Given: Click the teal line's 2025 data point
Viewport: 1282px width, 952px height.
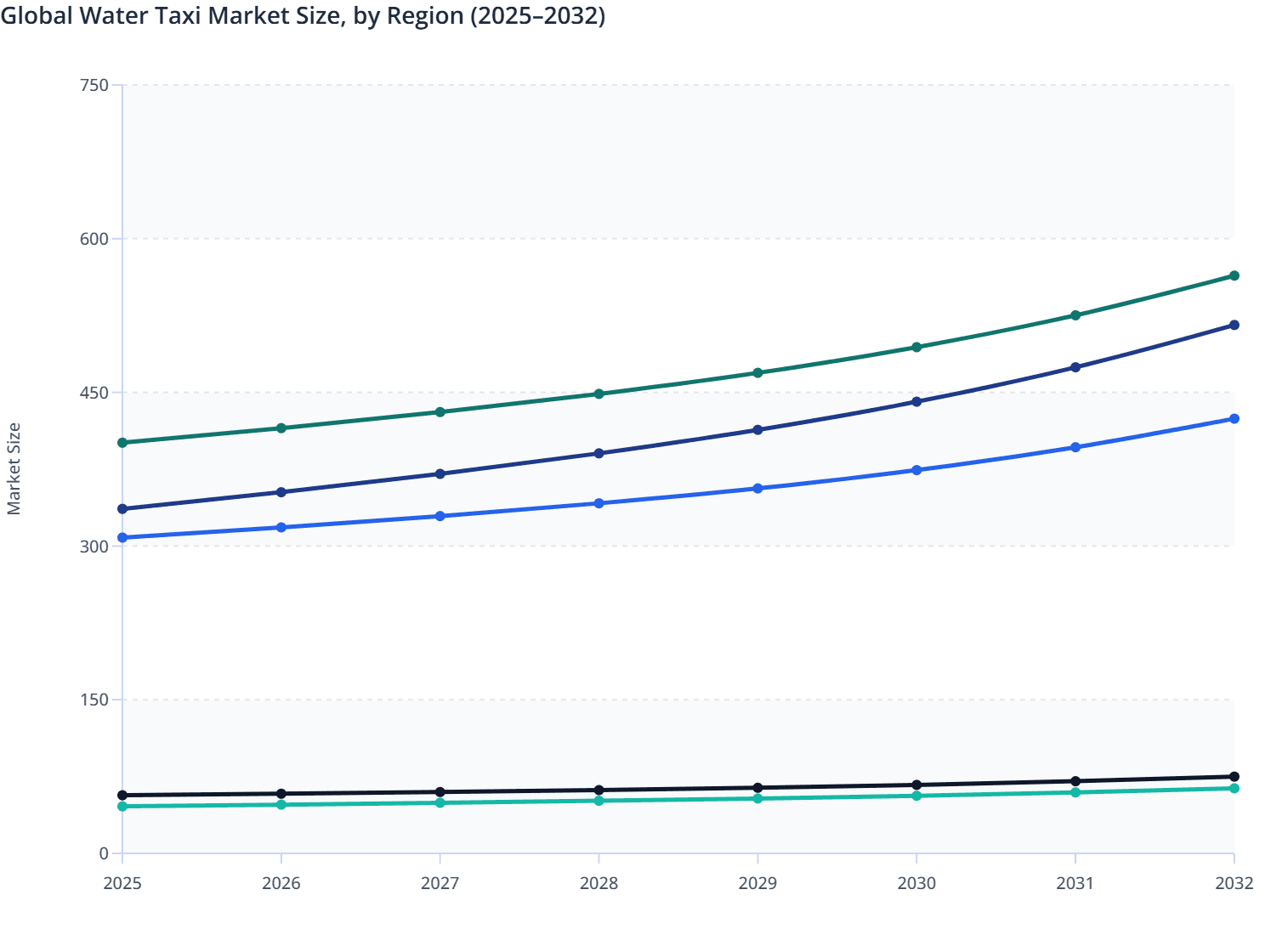Looking at the screenshot, I should tap(122, 806).
